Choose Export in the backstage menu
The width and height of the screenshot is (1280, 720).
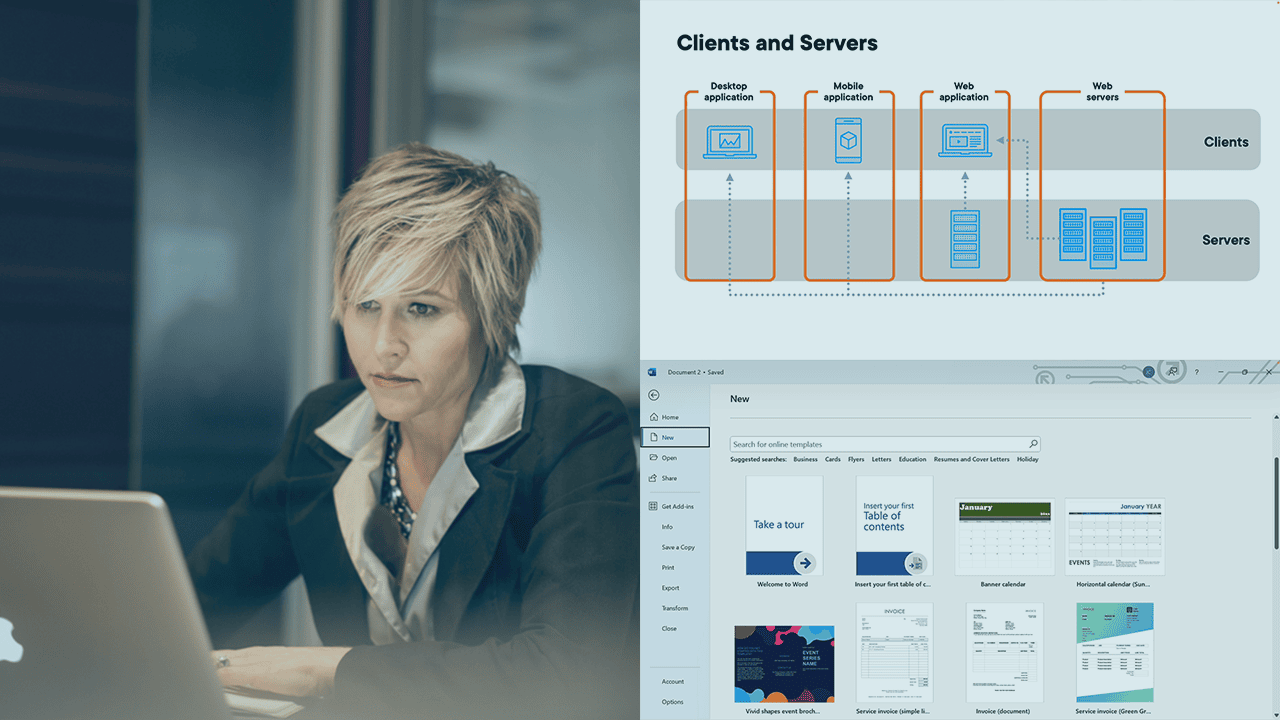[670, 588]
